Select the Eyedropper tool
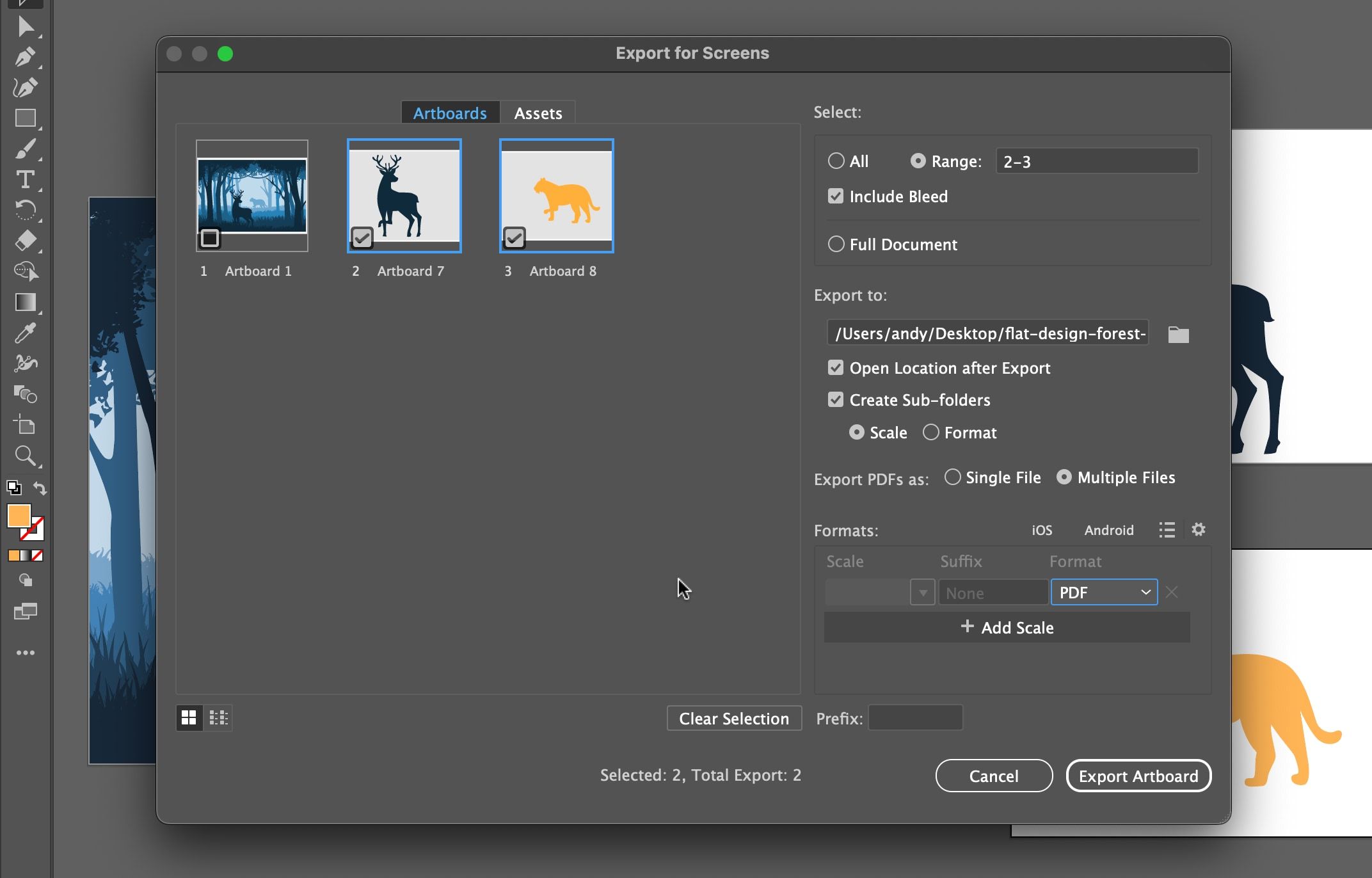Image resolution: width=1372 pixels, height=878 pixels. (26, 333)
